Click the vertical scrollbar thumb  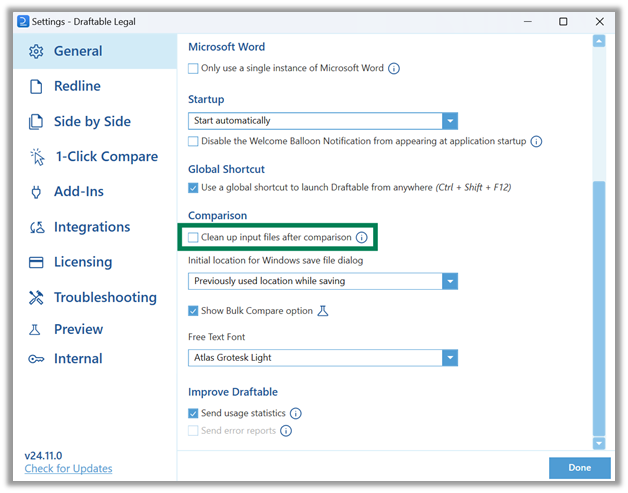(x=599, y=308)
